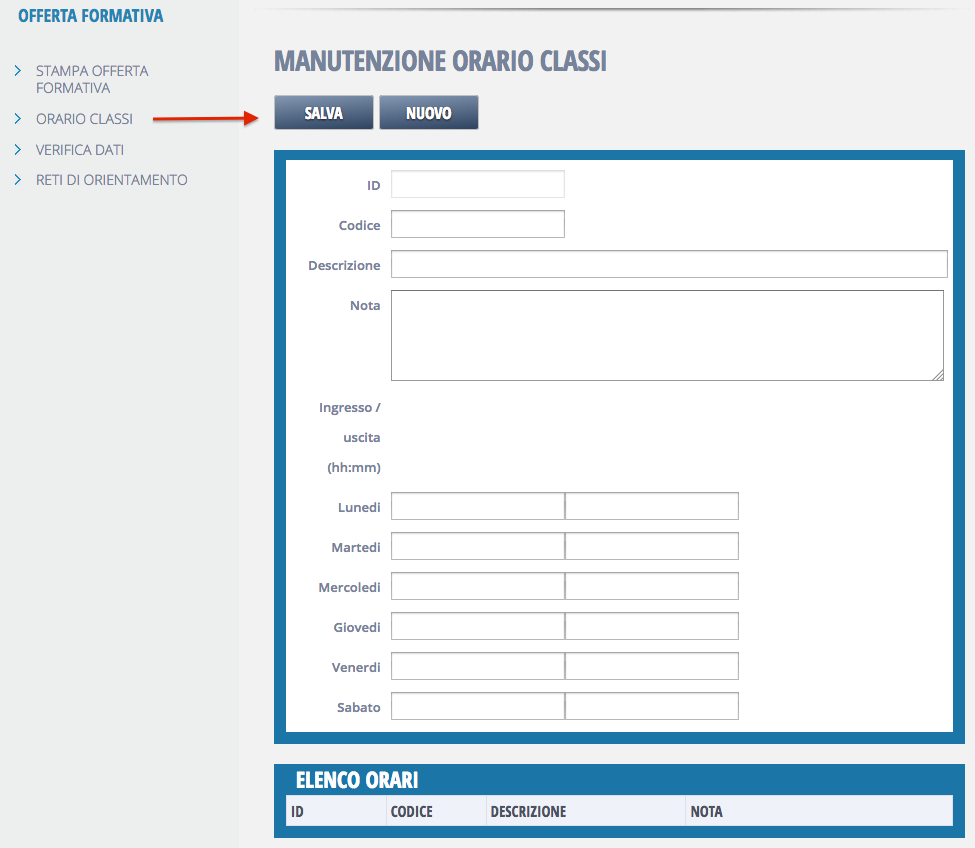Click the ID field
The width and height of the screenshot is (975, 848).
click(477, 184)
